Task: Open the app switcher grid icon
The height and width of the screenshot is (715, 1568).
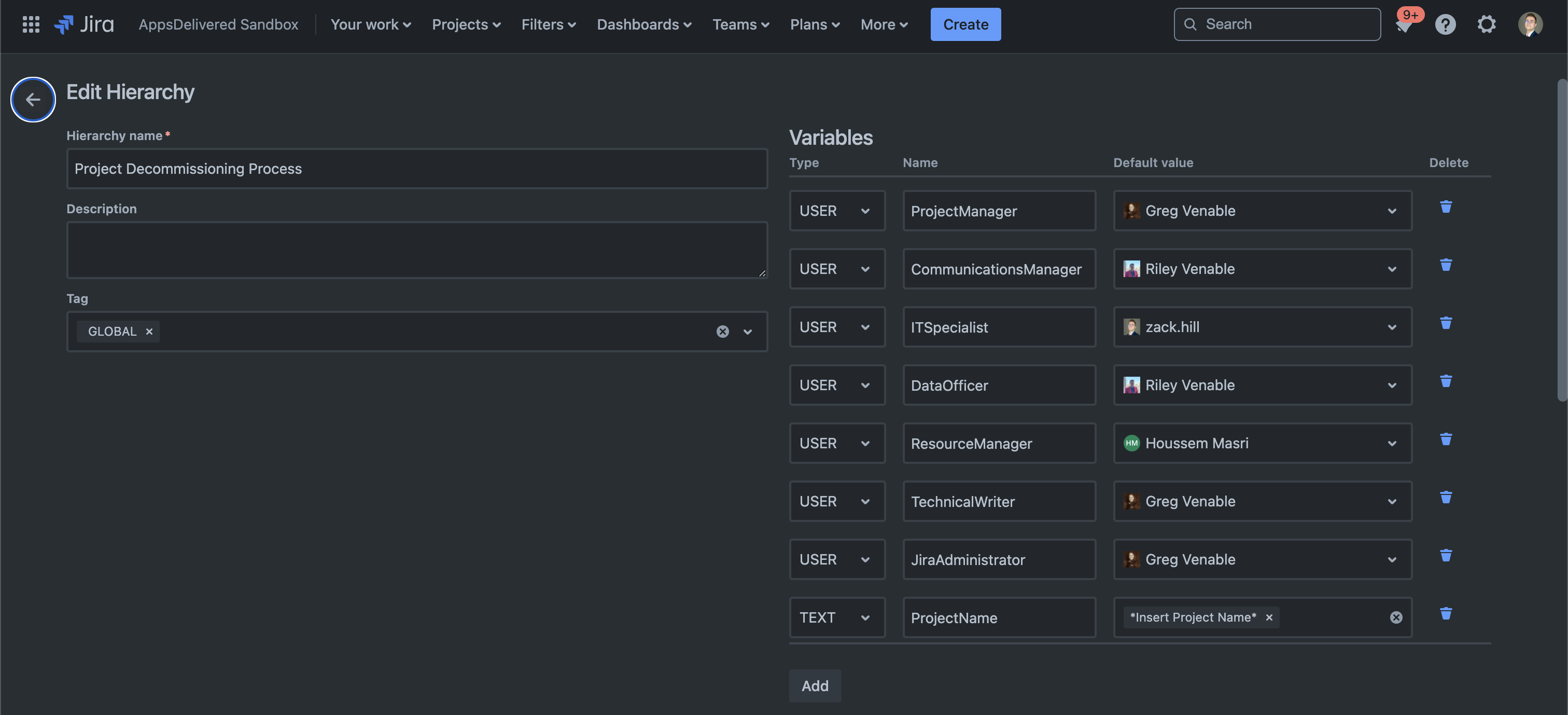Action: 31,24
